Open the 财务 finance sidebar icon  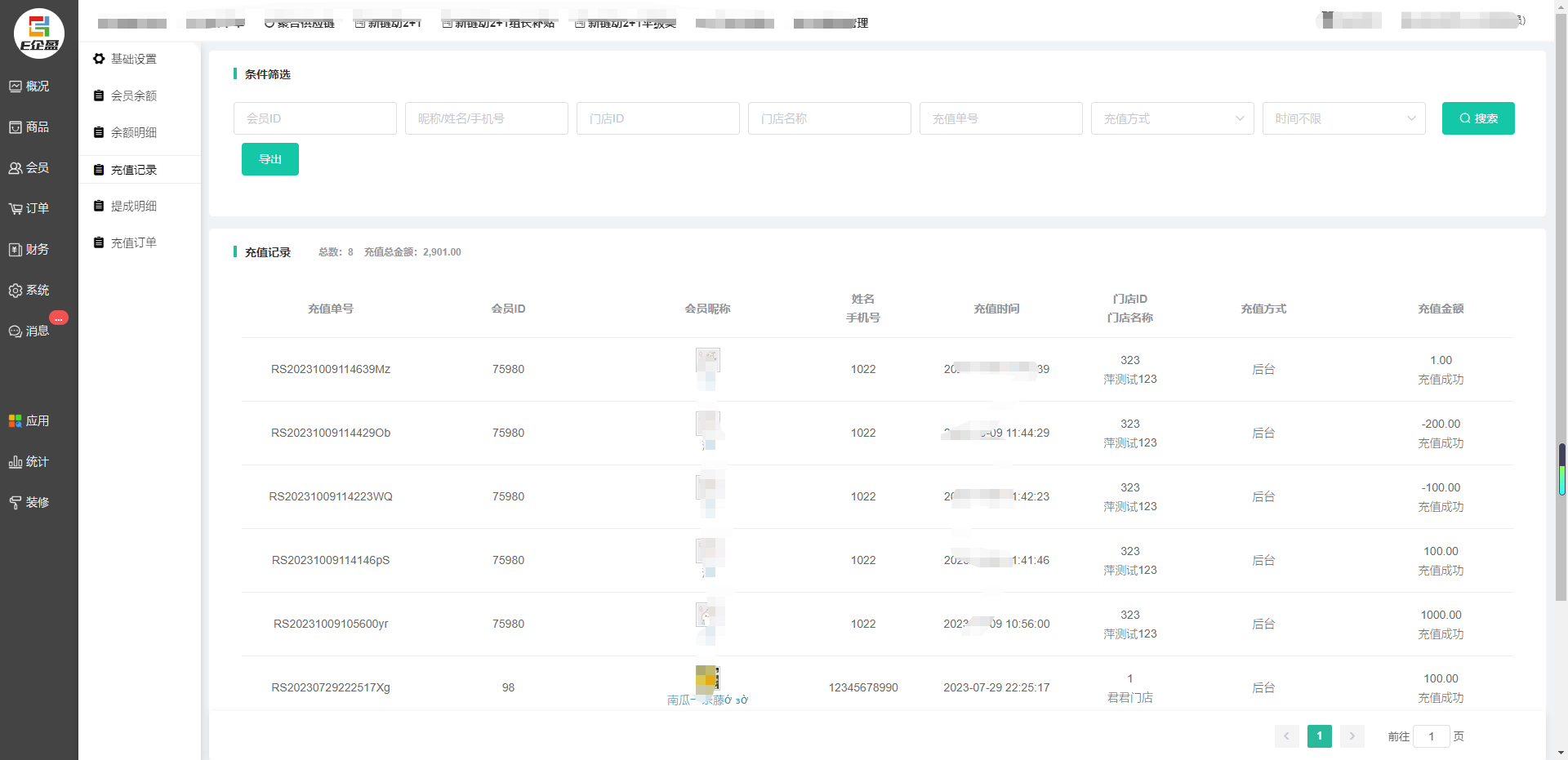pos(16,250)
